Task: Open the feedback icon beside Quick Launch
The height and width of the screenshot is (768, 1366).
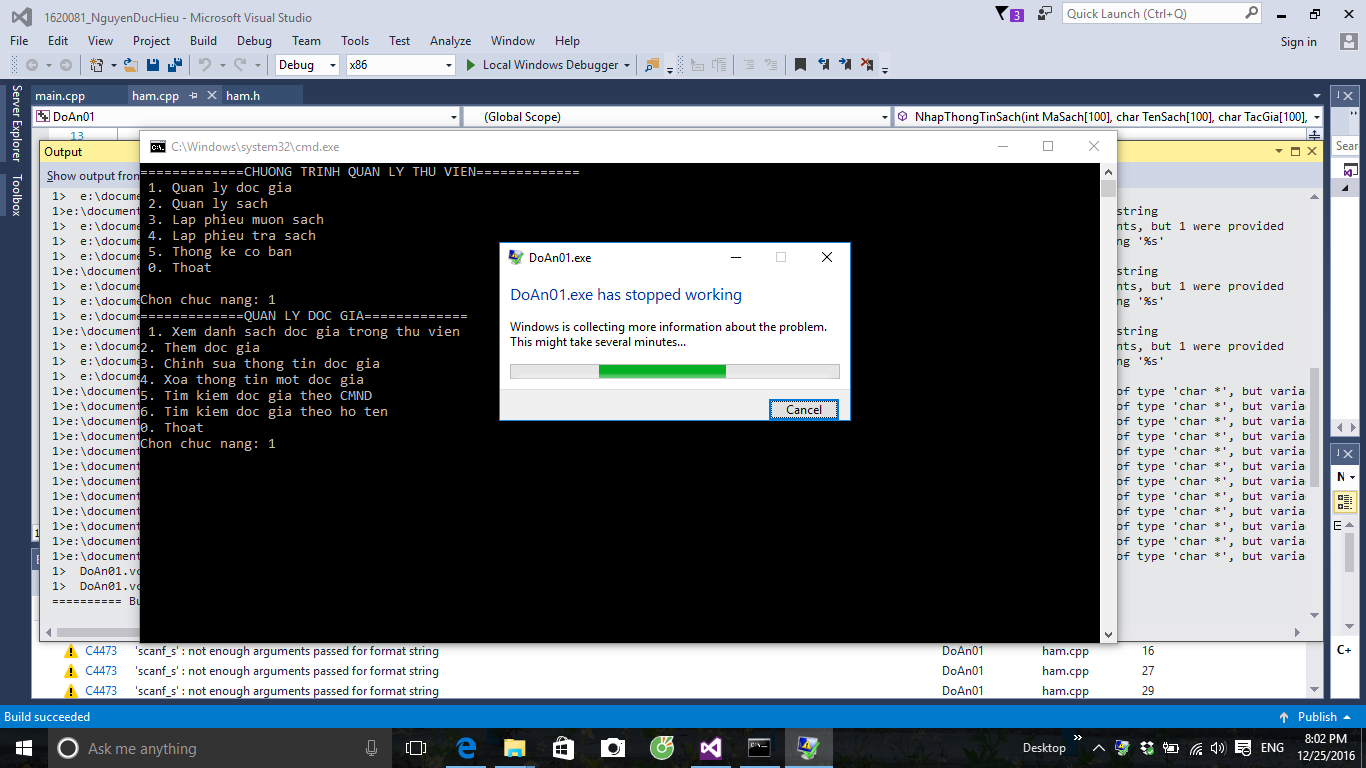Action: point(1045,14)
